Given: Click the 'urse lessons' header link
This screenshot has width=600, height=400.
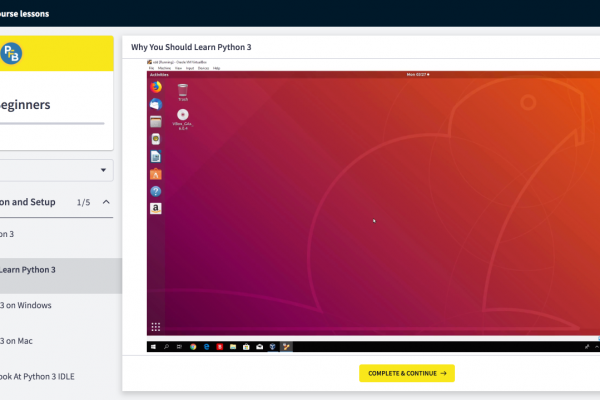Looking at the screenshot, I should click(x=24, y=14).
